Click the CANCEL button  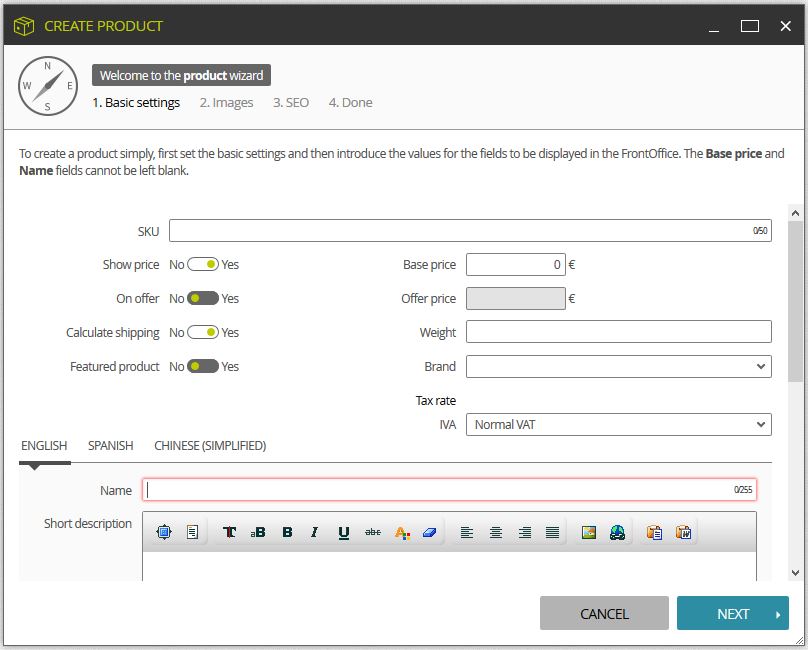click(604, 613)
